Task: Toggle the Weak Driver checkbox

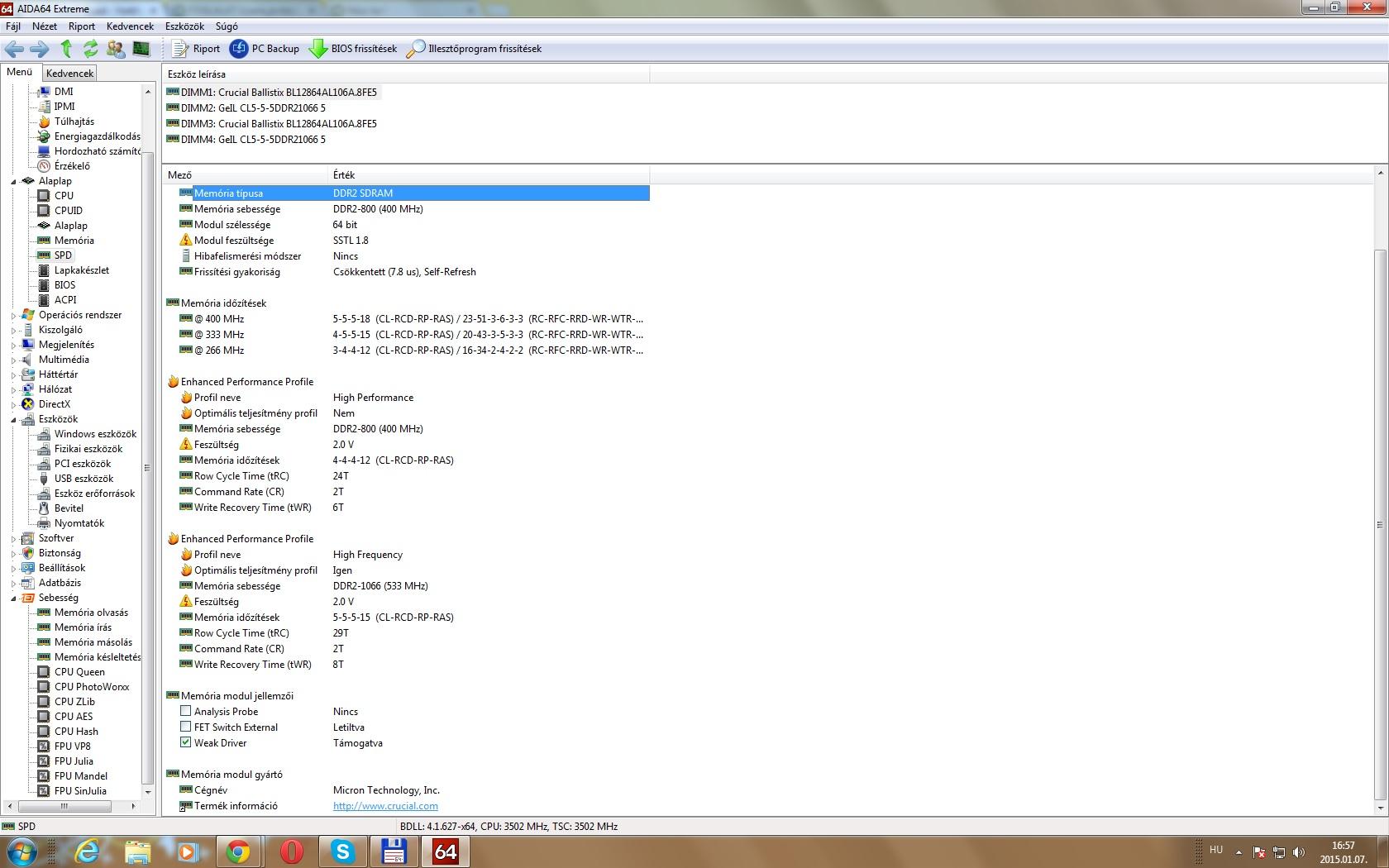Action: pos(186,742)
